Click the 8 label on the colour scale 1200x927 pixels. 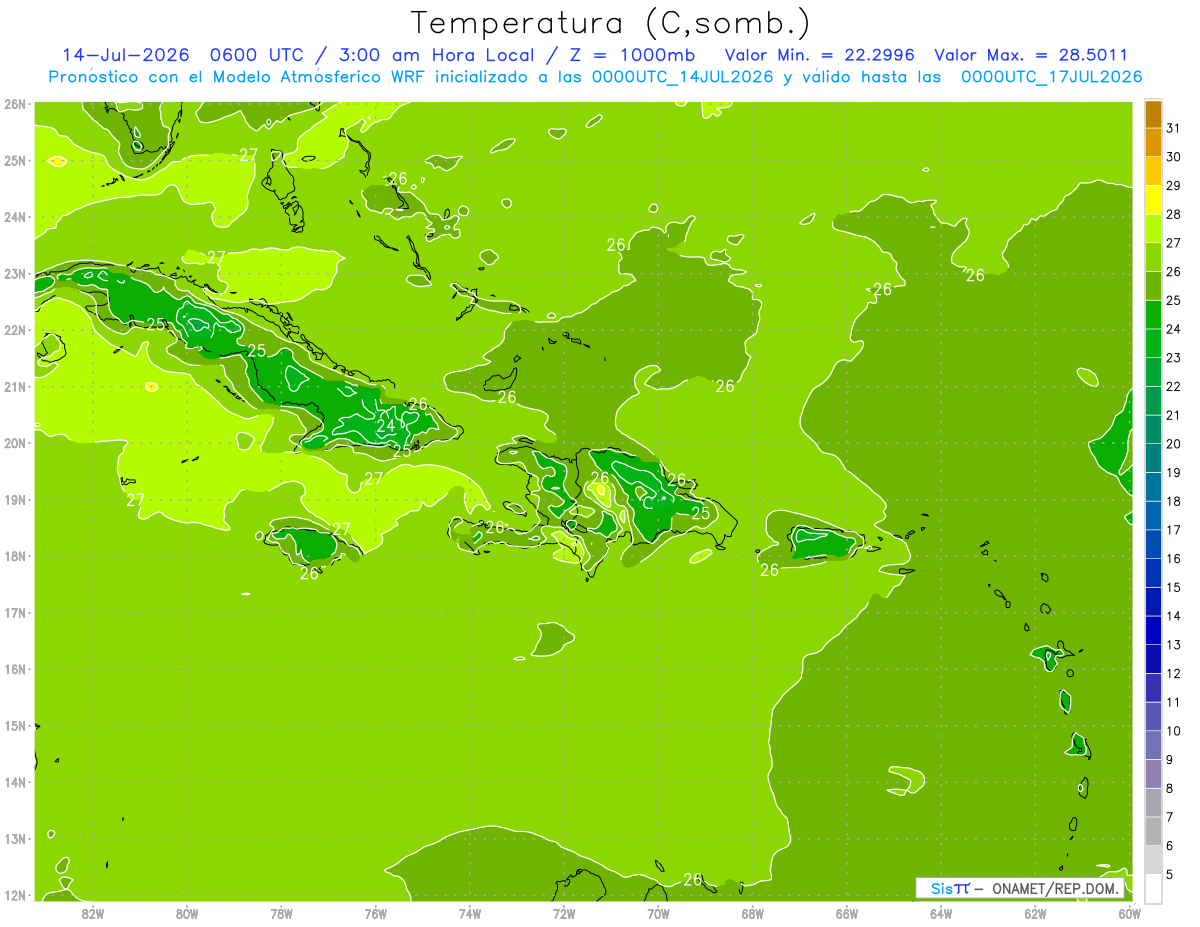pos(1170,788)
